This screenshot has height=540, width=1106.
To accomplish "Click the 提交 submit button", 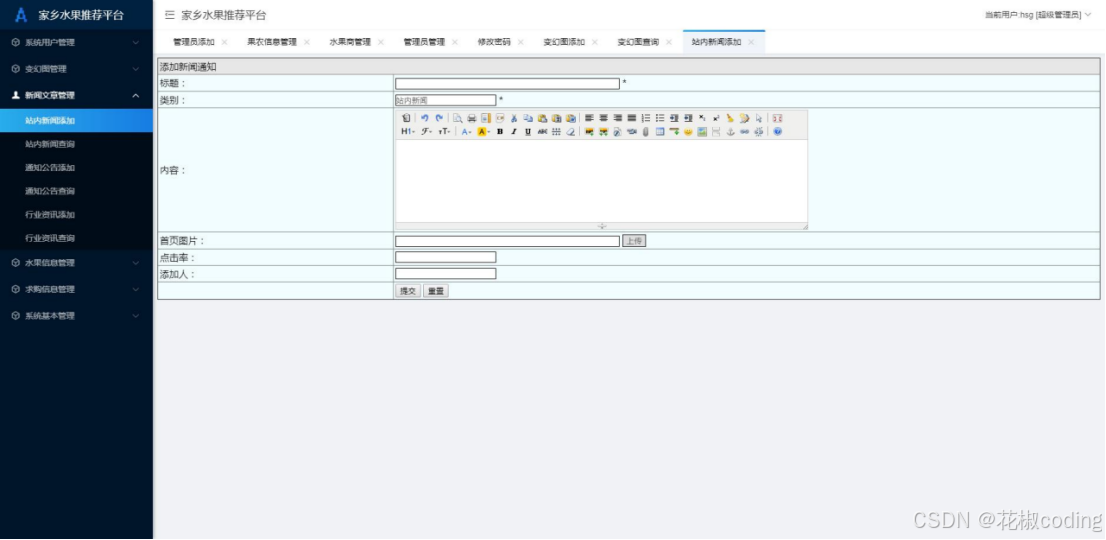I will tap(408, 291).
